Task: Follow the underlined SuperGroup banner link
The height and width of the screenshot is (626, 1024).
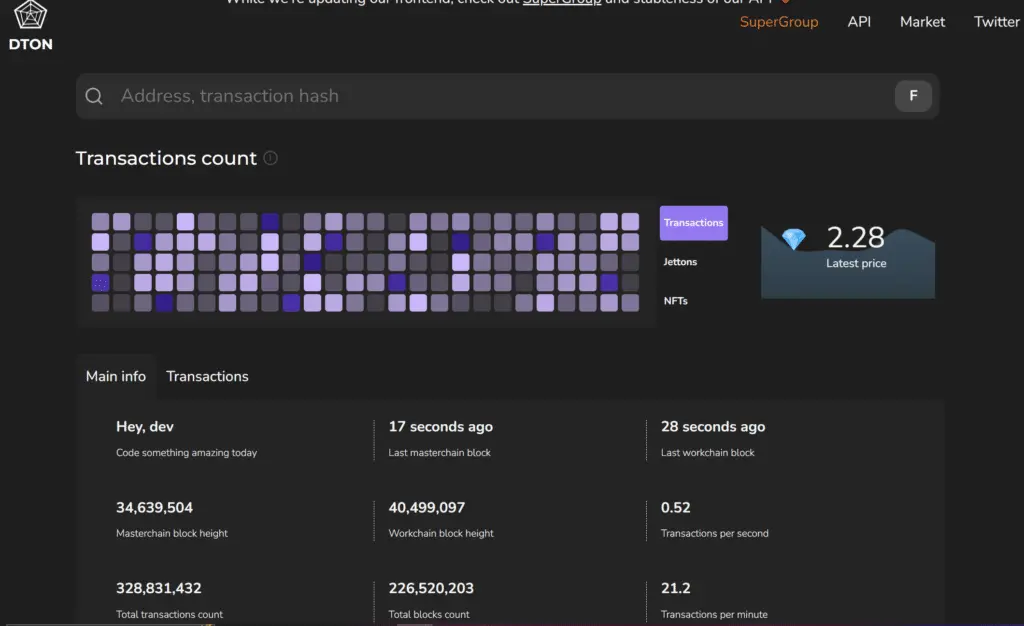Action: coord(562,3)
